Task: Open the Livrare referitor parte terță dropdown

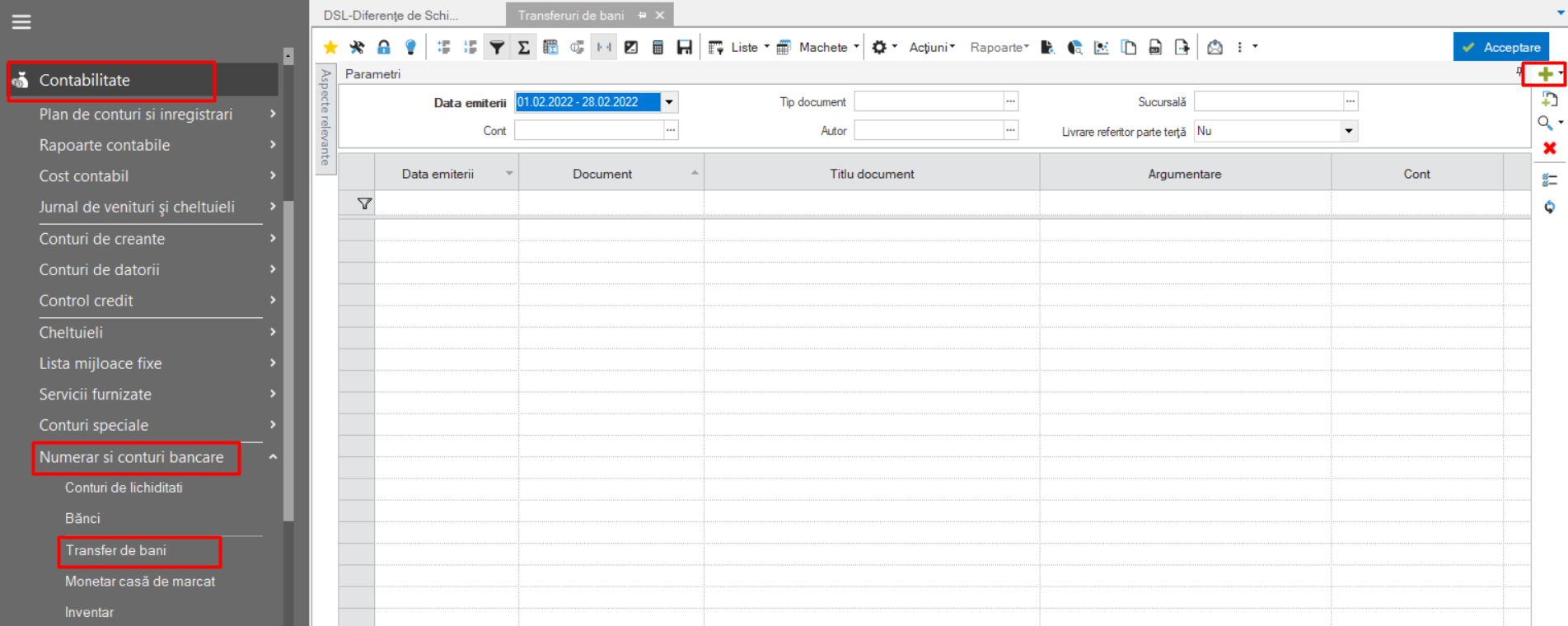Action: 1348,131
